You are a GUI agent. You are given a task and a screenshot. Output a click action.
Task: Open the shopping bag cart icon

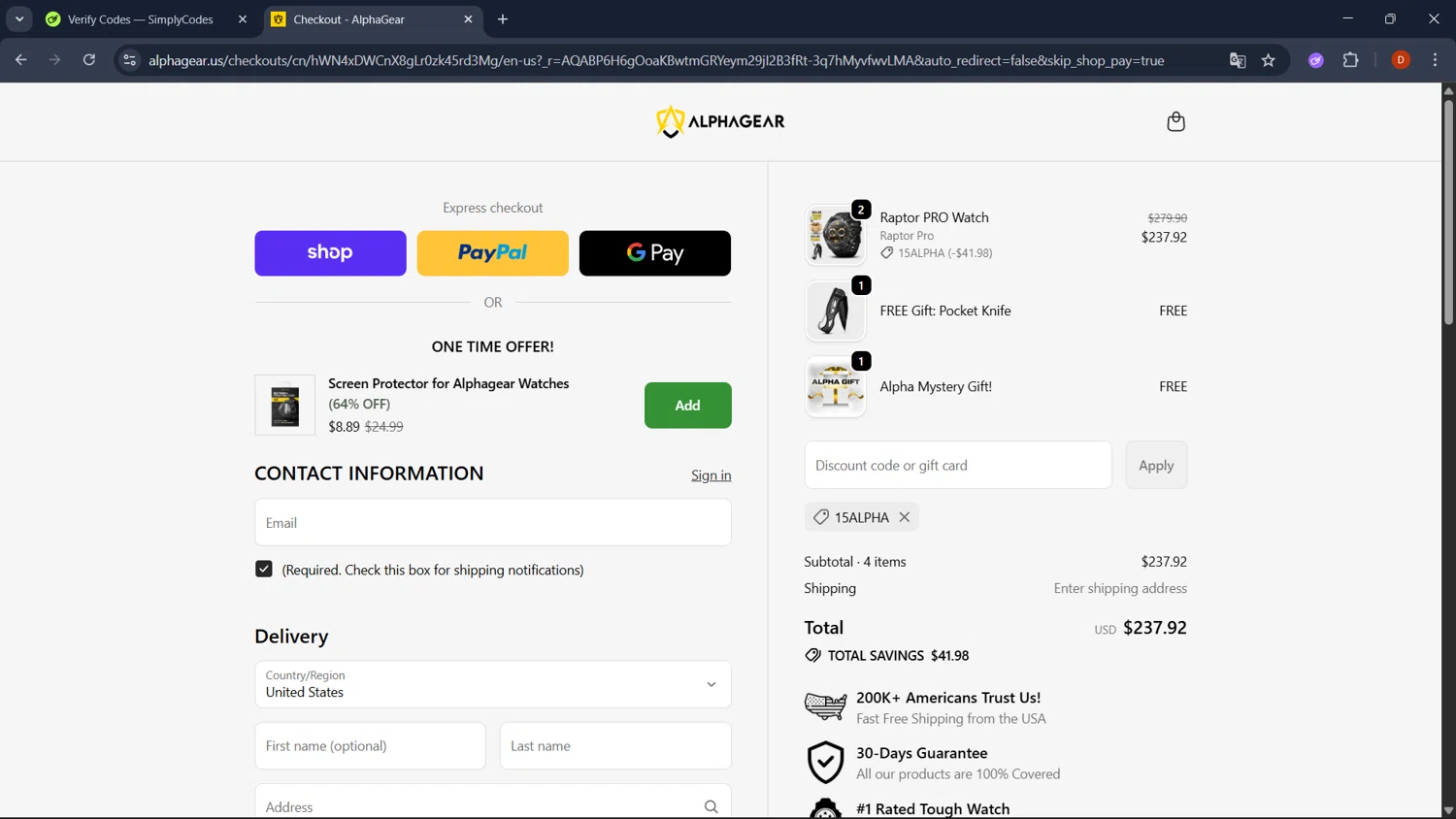pyautogui.click(x=1175, y=121)
